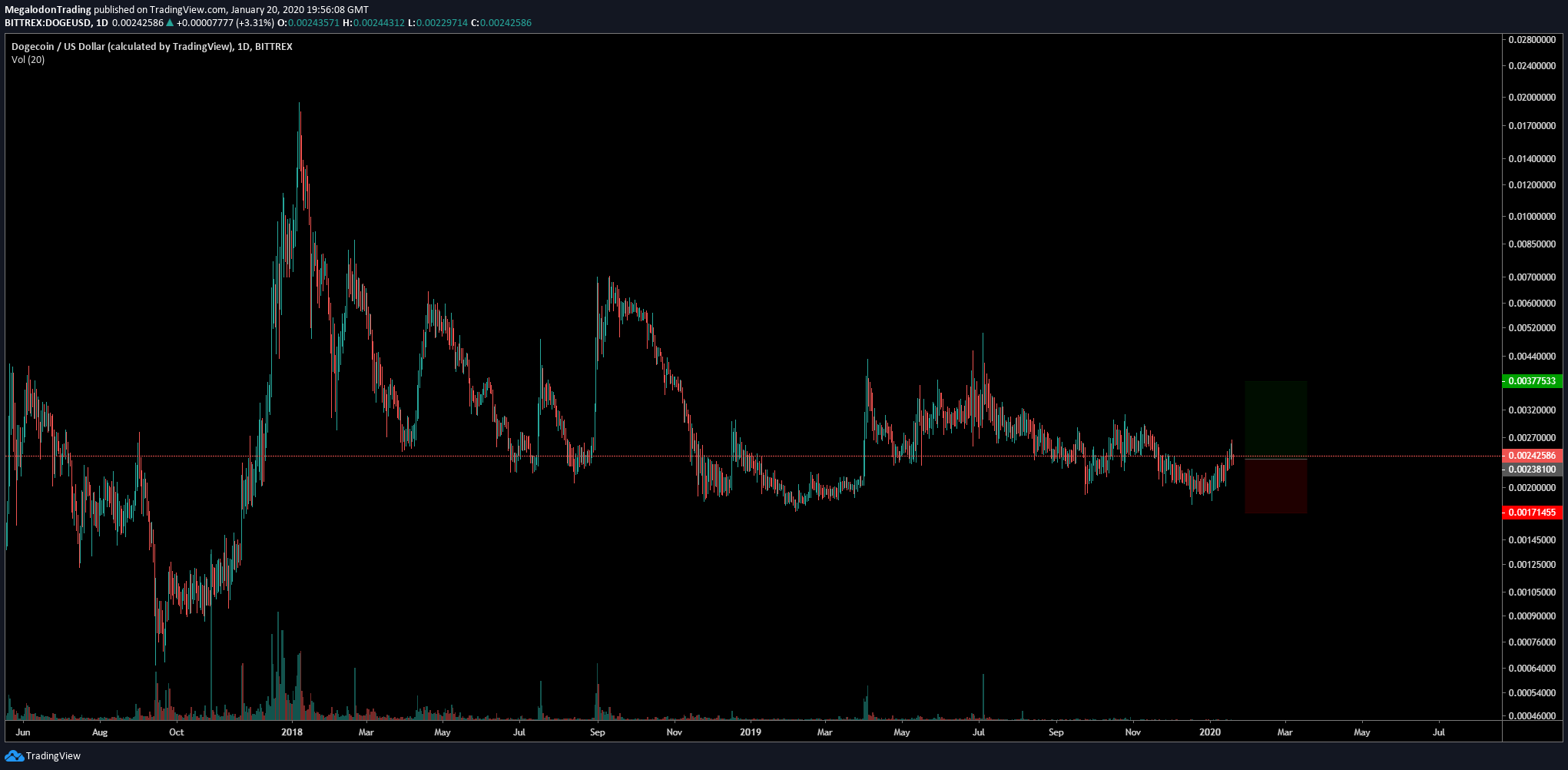The image size is (1568, 770).
Task: Open the TradingView text link at bottom
Action: (x=53, y=756)
